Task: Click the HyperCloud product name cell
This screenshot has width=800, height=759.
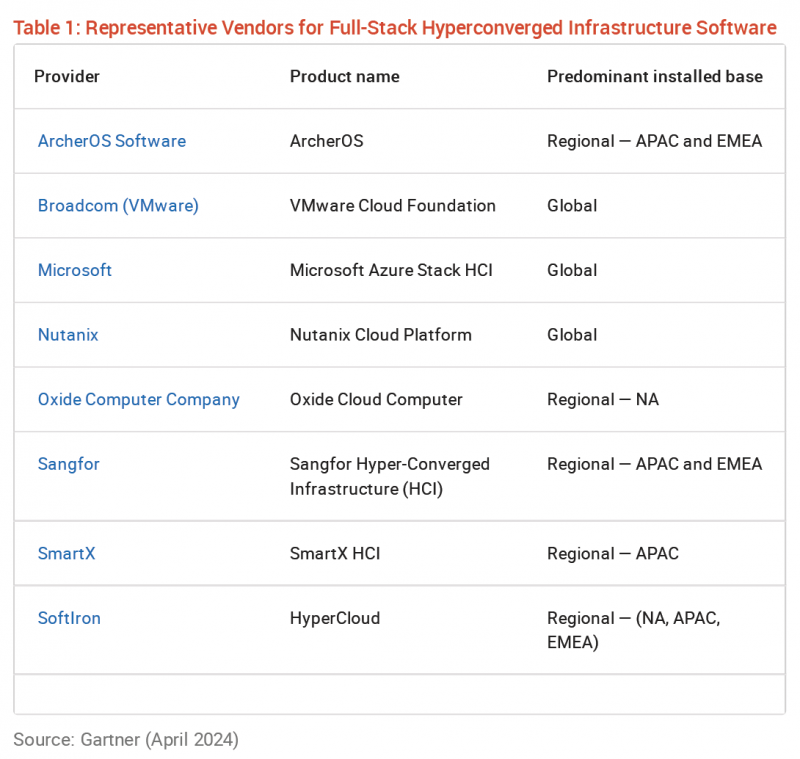Action: coord(335,618)
